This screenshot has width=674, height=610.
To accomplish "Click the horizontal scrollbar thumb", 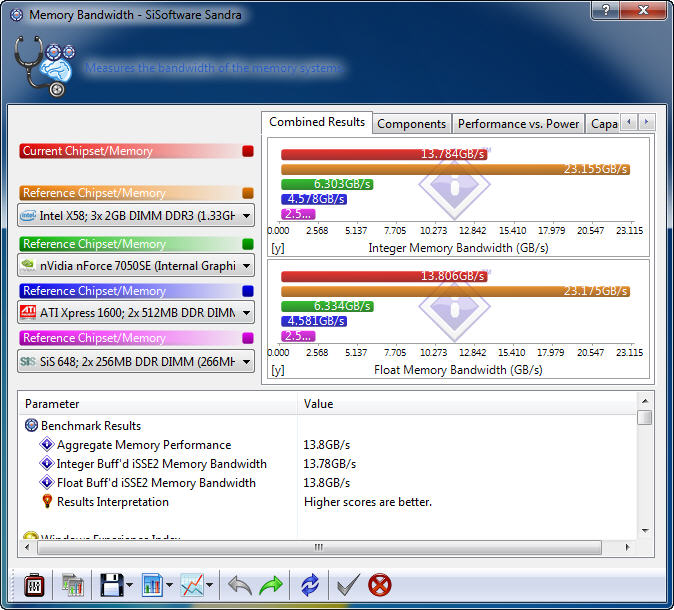I will pos(319,547).
